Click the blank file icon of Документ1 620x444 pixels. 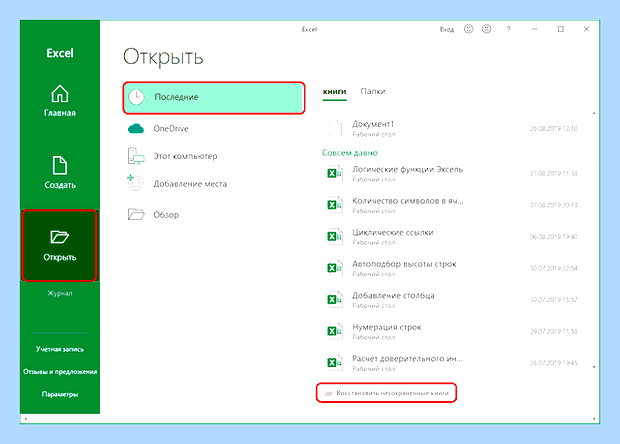click(x=335, y=128)
